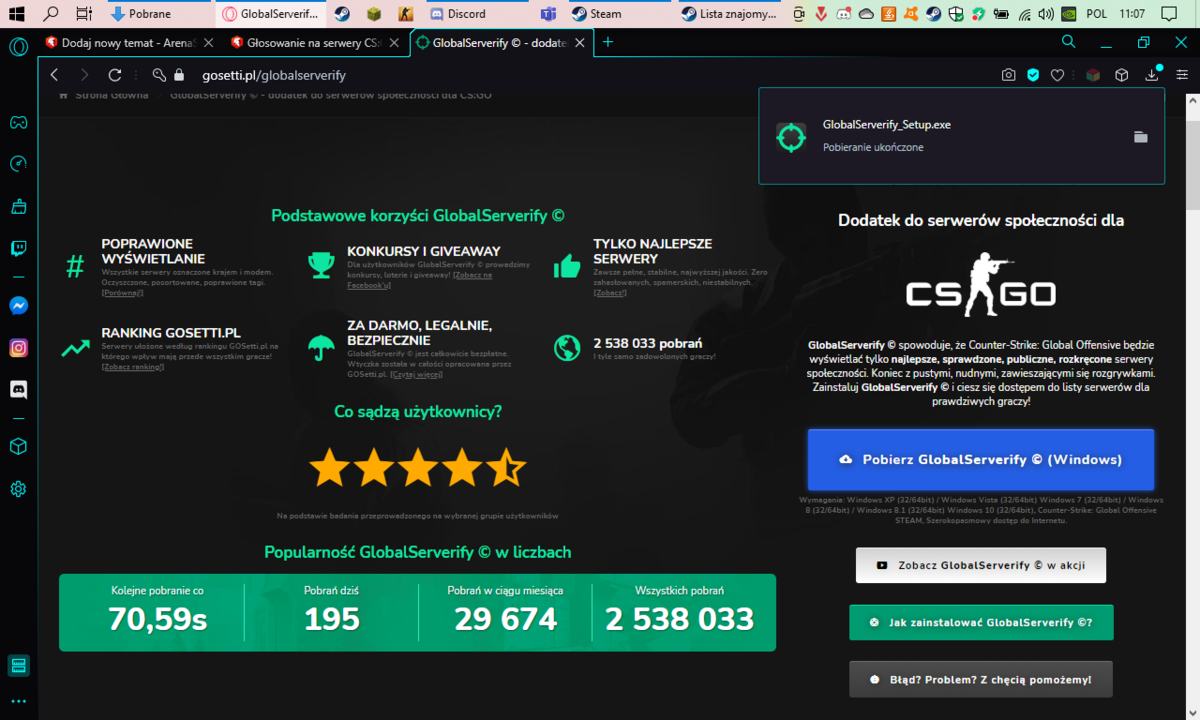
Task: Open Easy Setup sliders menu
Action: click(1182, 75)
